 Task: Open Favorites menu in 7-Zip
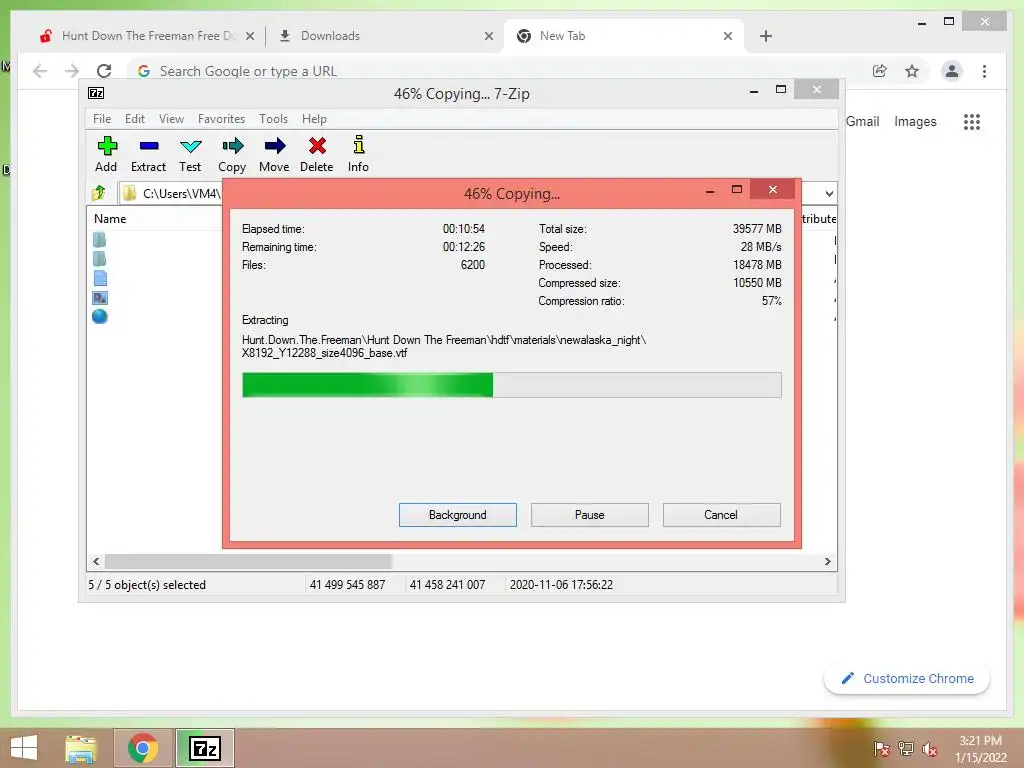click(x=221, y=119)
